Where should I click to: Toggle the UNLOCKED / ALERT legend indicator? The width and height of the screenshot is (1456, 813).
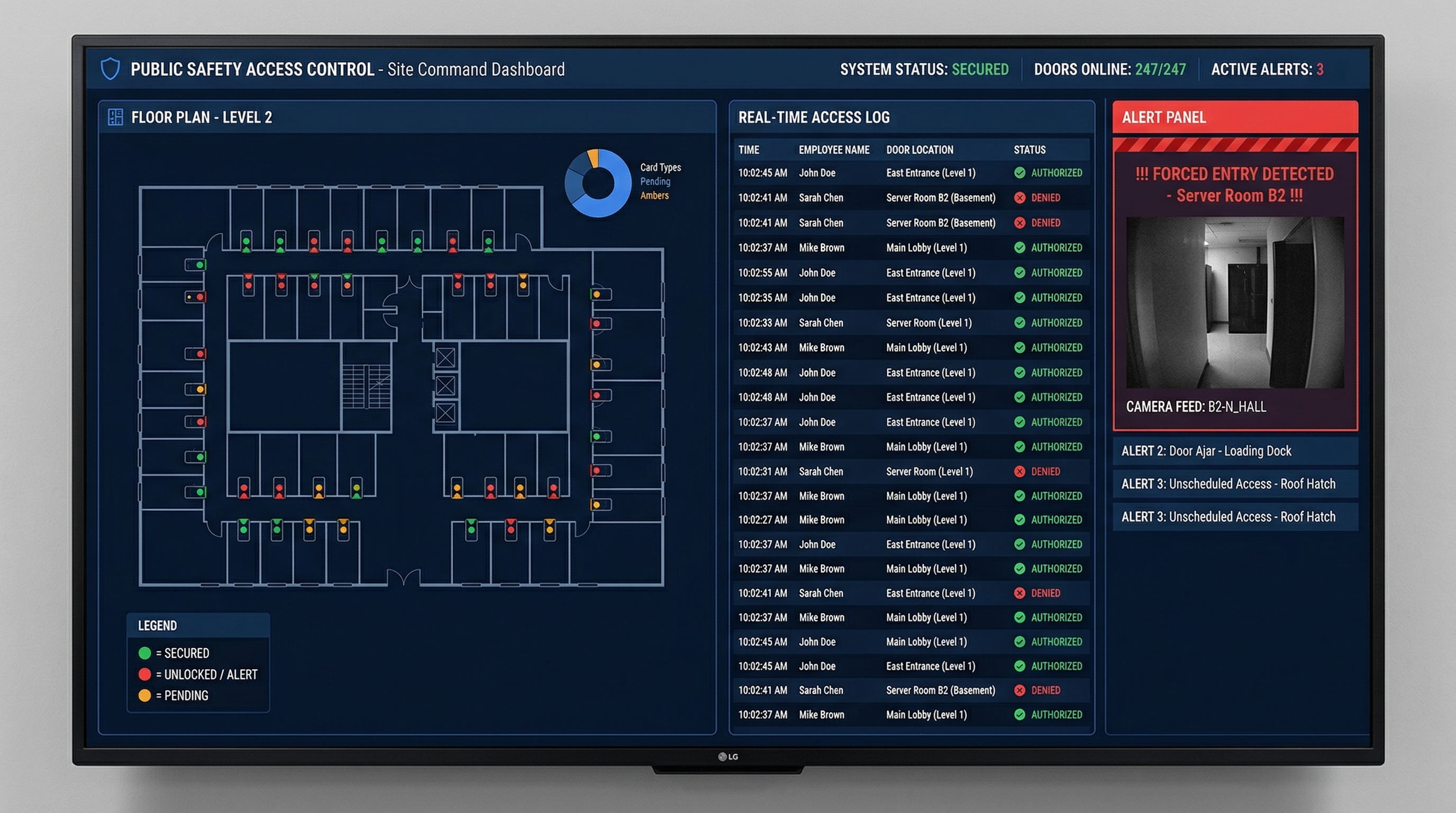144,674
